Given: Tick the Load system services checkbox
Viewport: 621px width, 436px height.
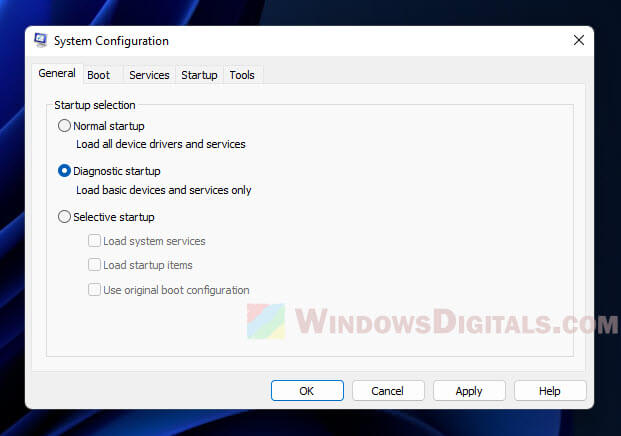Looking at the screenshot, I should [95, 241].
